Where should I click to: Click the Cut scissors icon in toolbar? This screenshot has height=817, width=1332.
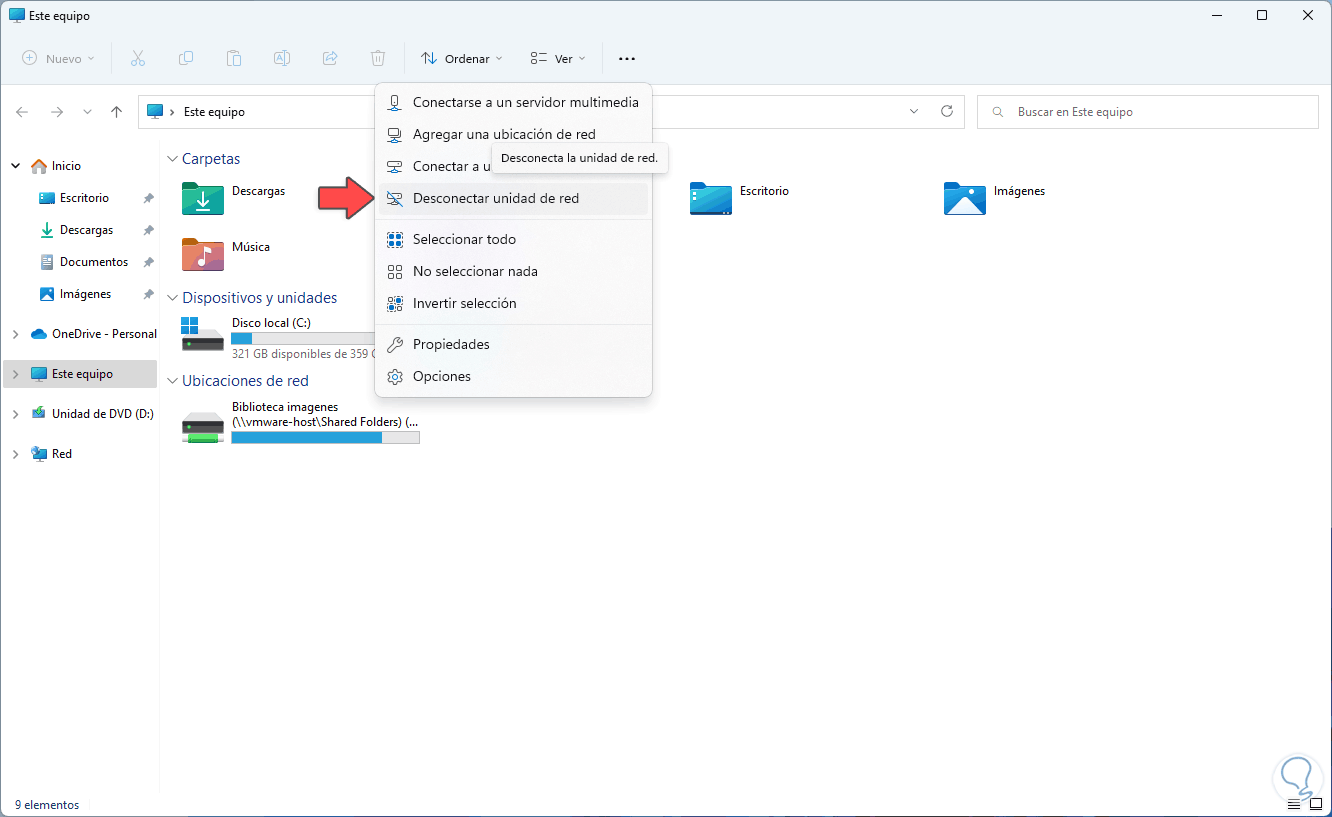(x=138, y=58)
